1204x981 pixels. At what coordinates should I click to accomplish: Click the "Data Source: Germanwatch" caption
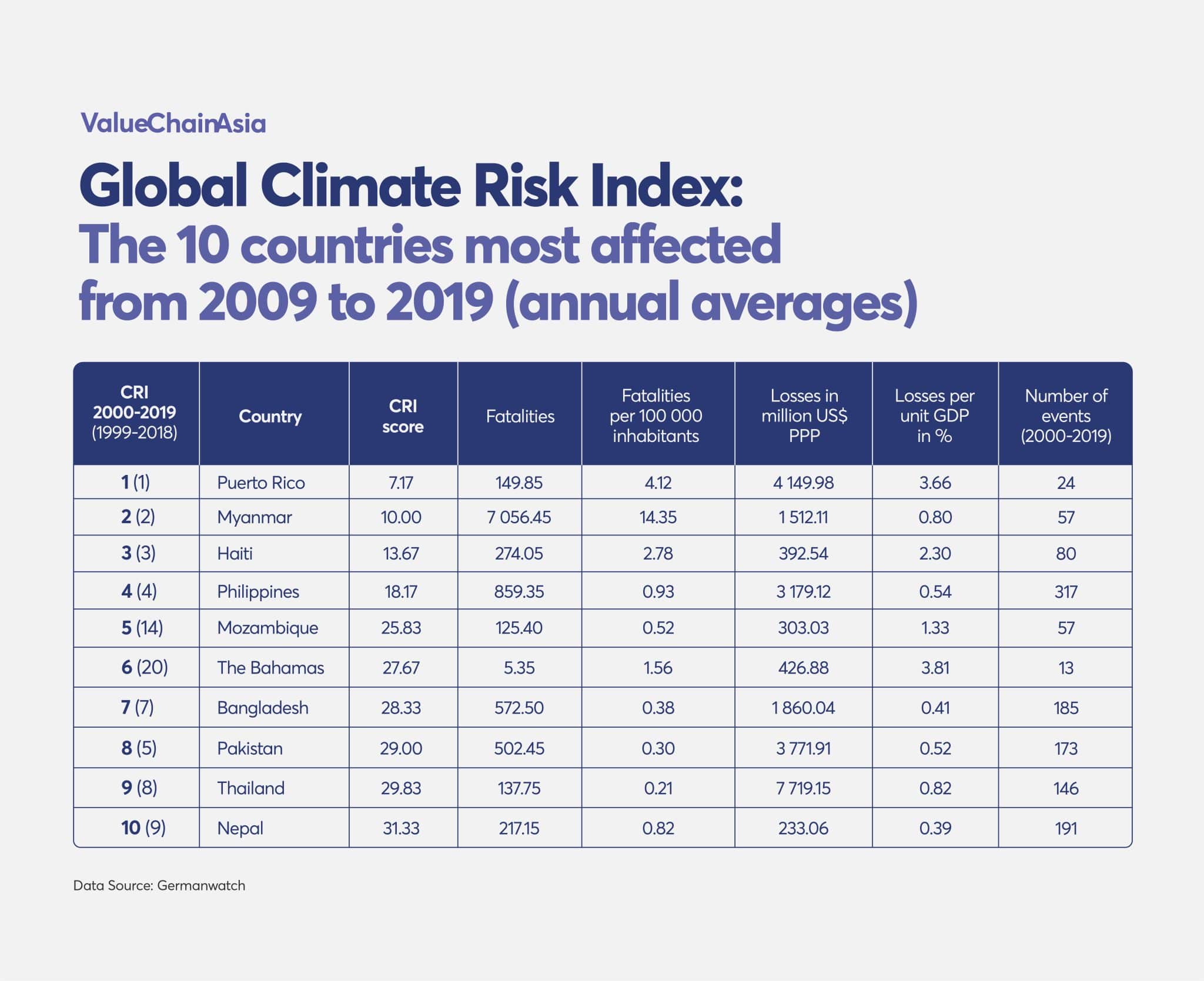[159, 886]
